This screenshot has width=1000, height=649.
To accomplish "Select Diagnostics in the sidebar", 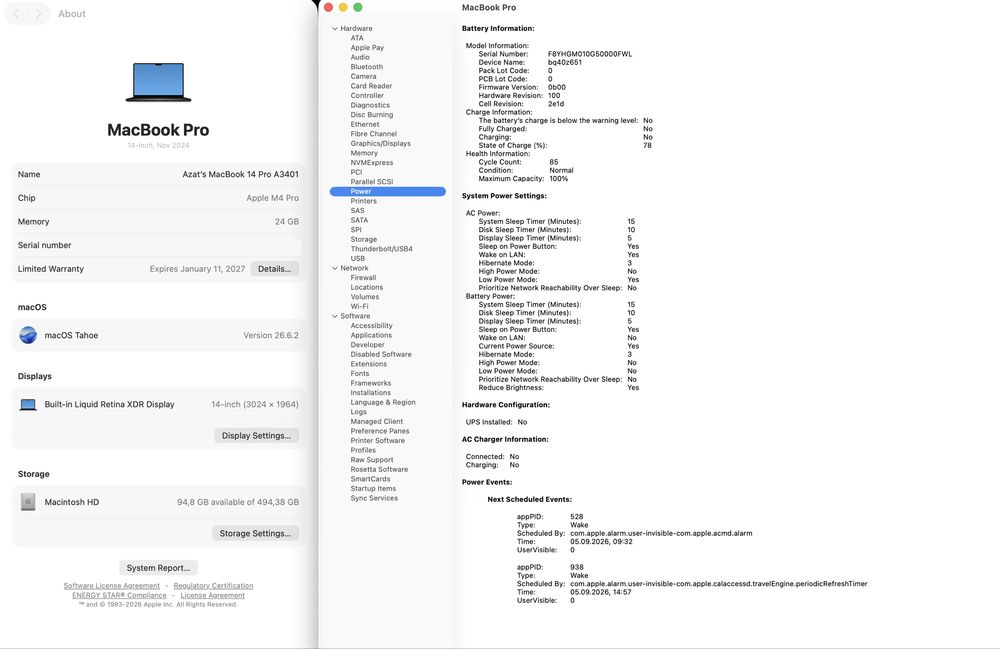I will [370, 105].
